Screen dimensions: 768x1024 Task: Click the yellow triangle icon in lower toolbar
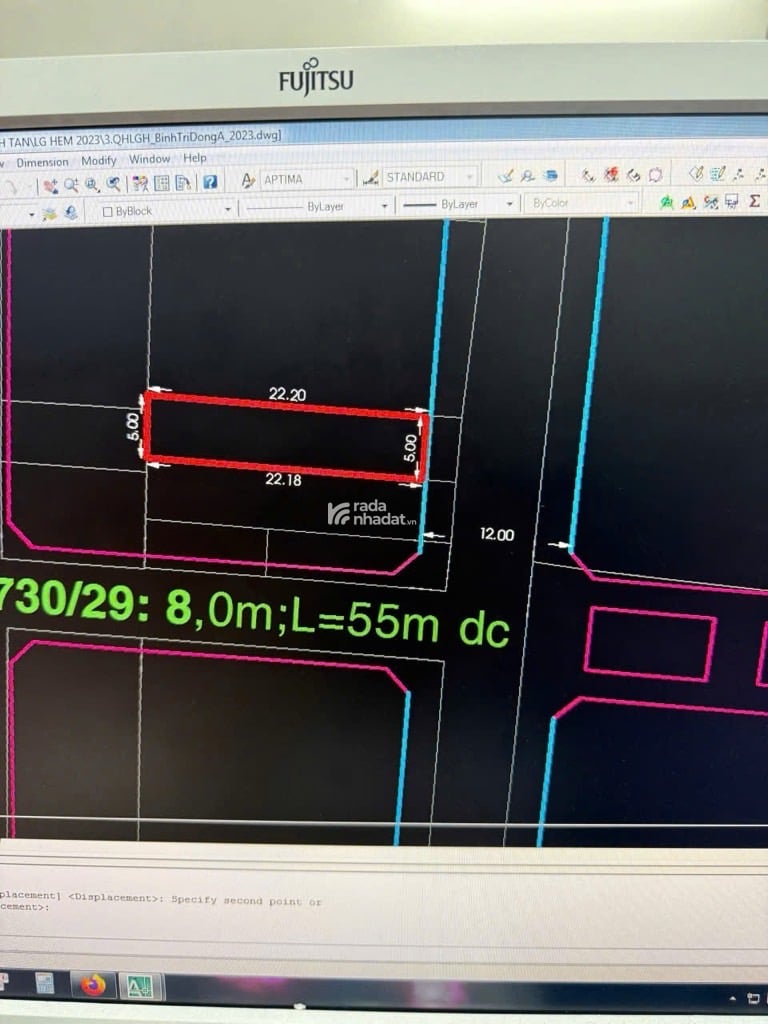[688, 202]
